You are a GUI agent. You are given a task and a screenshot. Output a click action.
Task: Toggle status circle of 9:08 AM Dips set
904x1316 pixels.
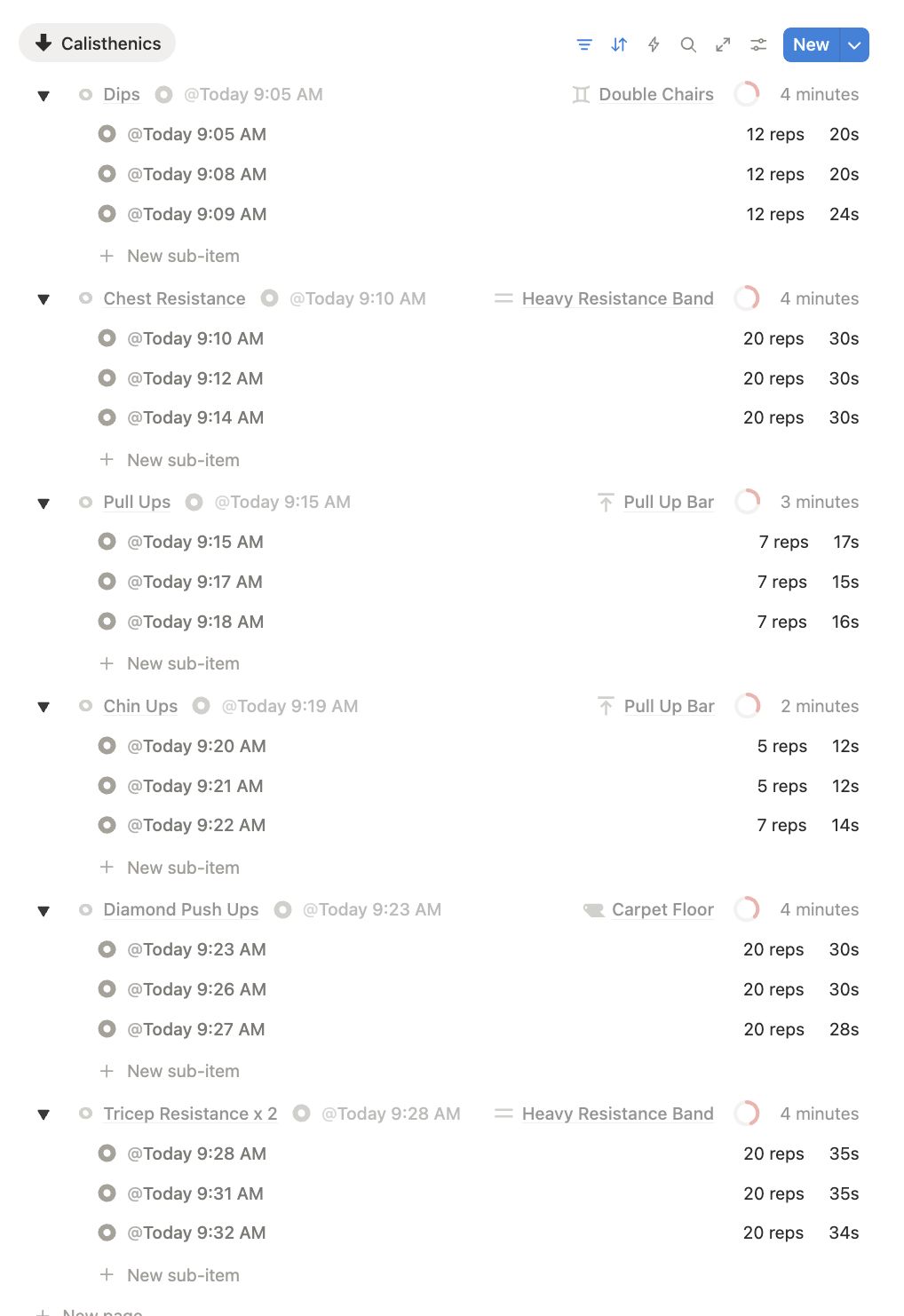tap(107, 174)
